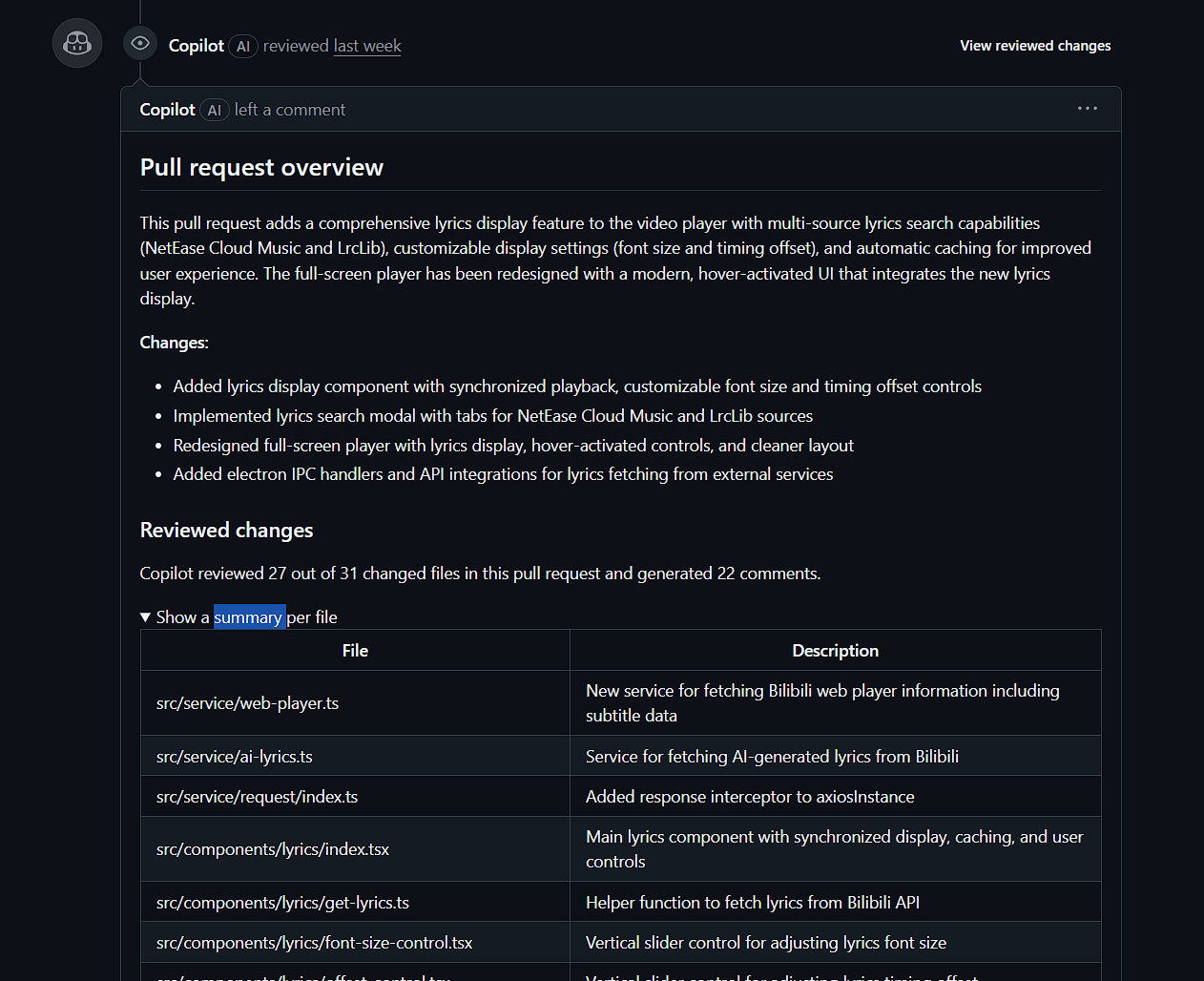Select the src/service/web-player.ts file cell

tap(247, 703)
